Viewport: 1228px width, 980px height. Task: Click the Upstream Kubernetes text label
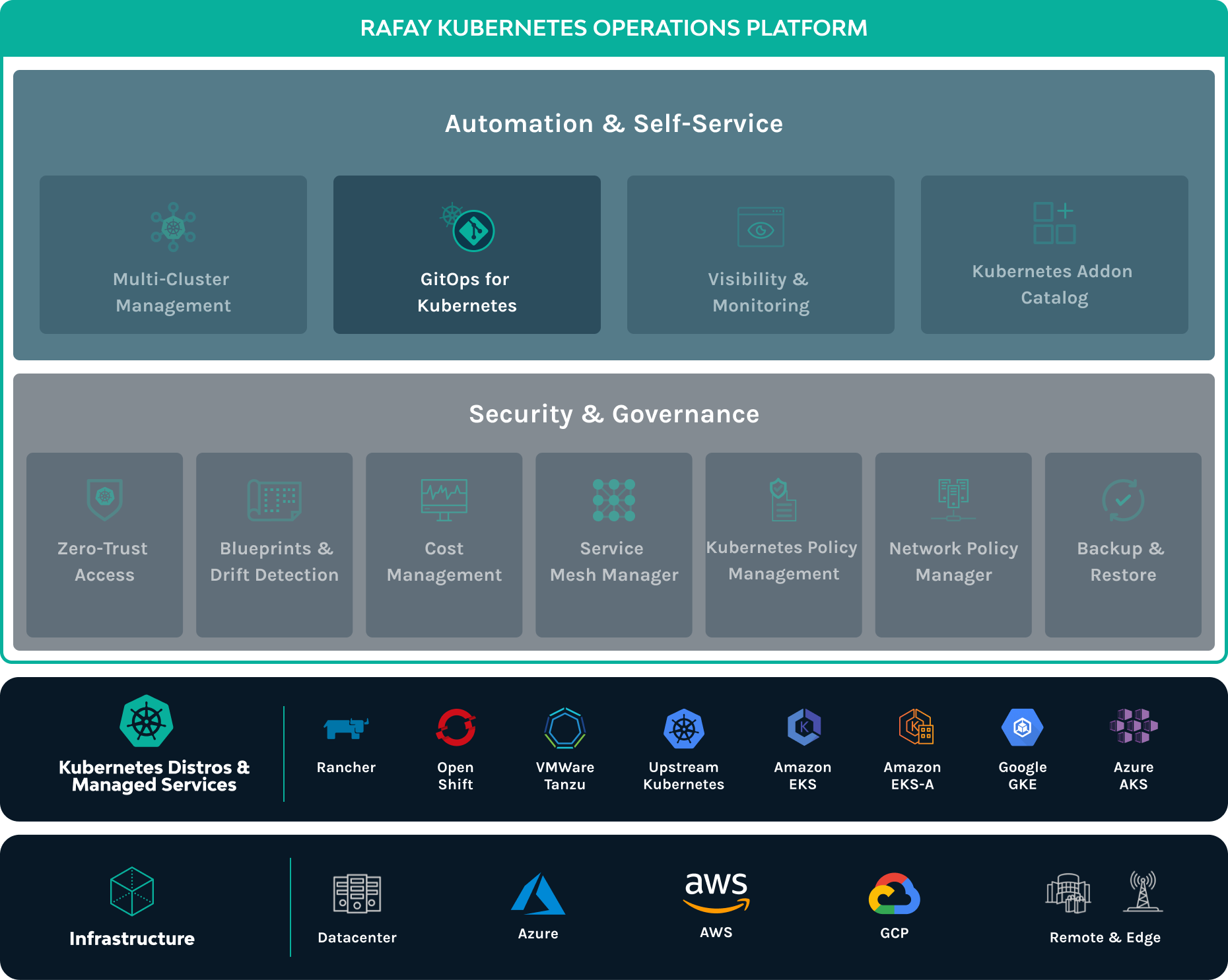[x=684, y=776]
